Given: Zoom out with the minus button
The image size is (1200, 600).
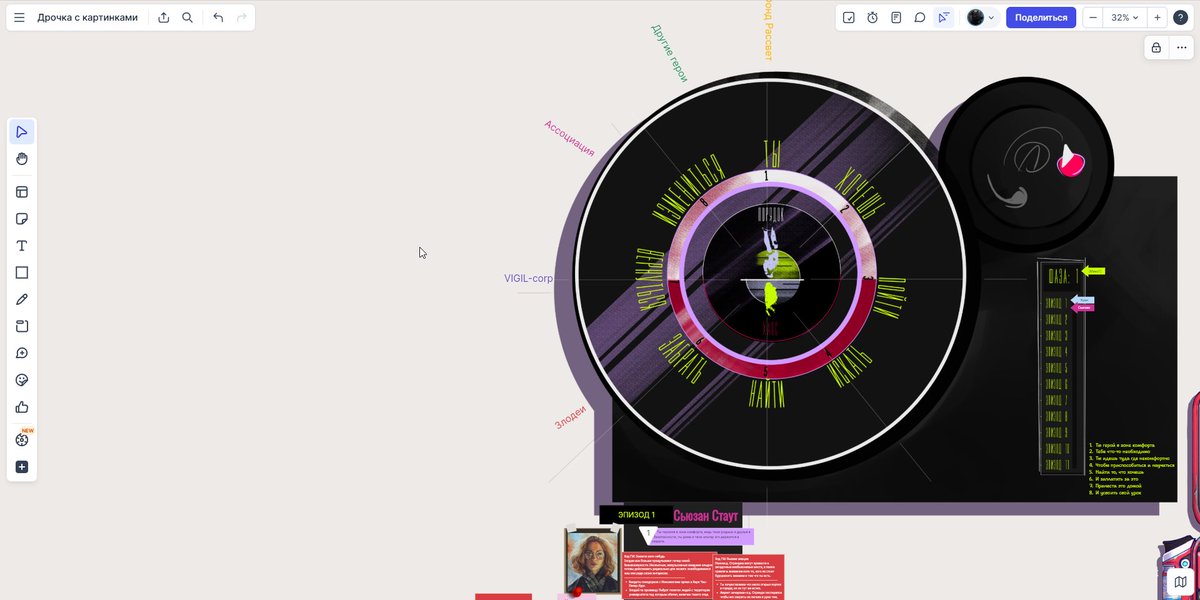Looking at the screenshot, I should point(1093,18).
